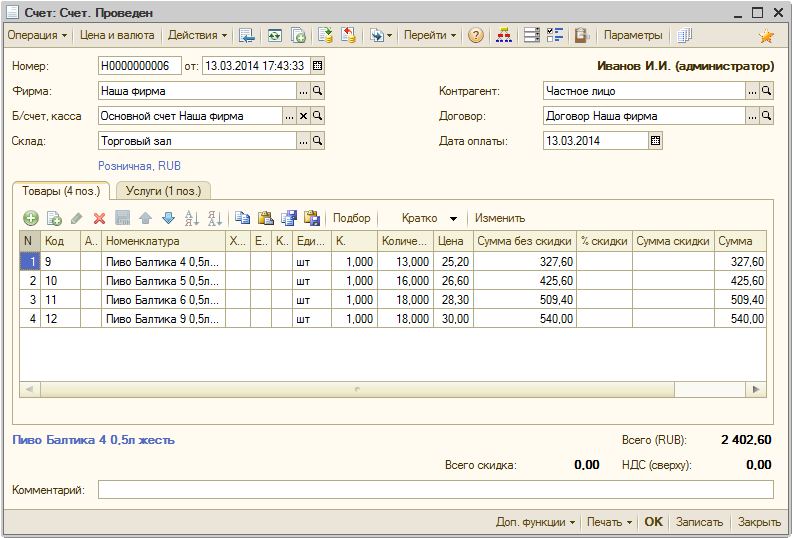Screen dimensions: 792x538
Task: Click into the Комментарий input field
Action: click(x=435, y=490)
